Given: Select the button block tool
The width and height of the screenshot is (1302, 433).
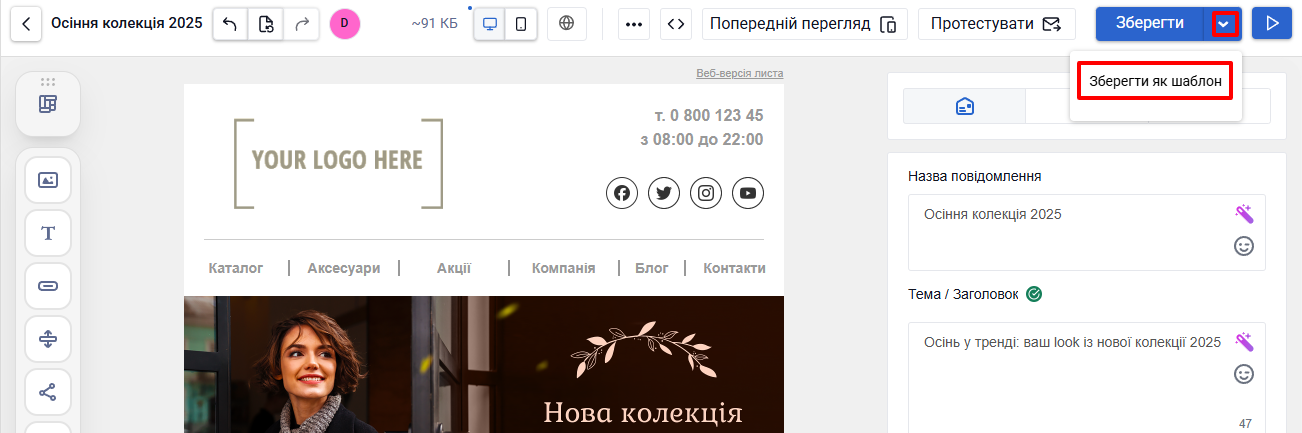Looking at the screenshot, I should click(x=48, y=286).
